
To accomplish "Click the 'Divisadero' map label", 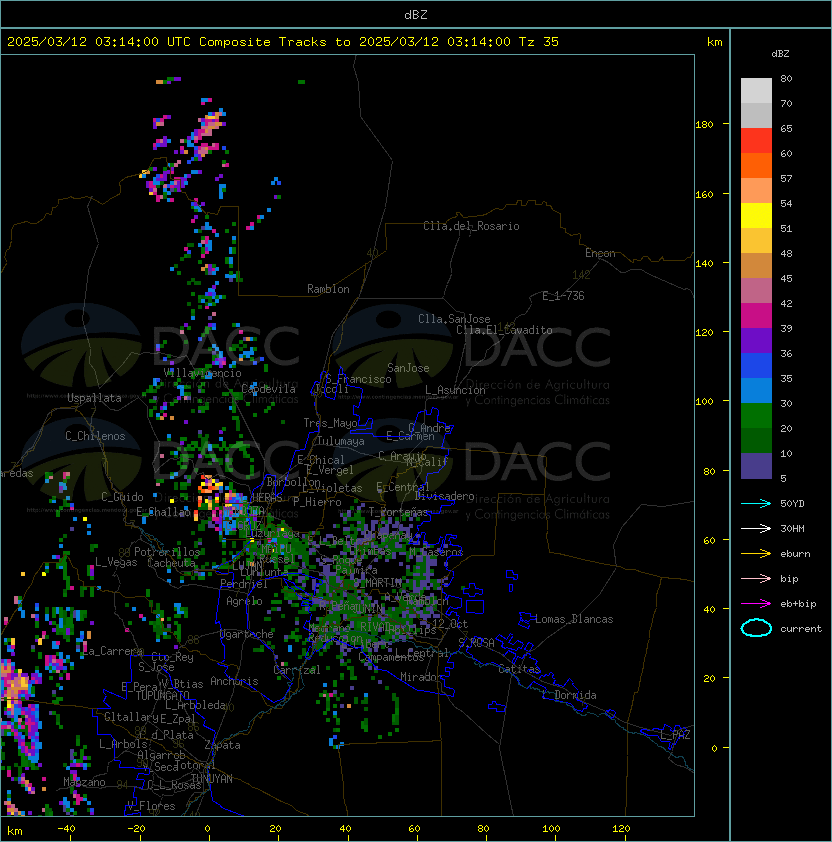I will pos(444,496).
